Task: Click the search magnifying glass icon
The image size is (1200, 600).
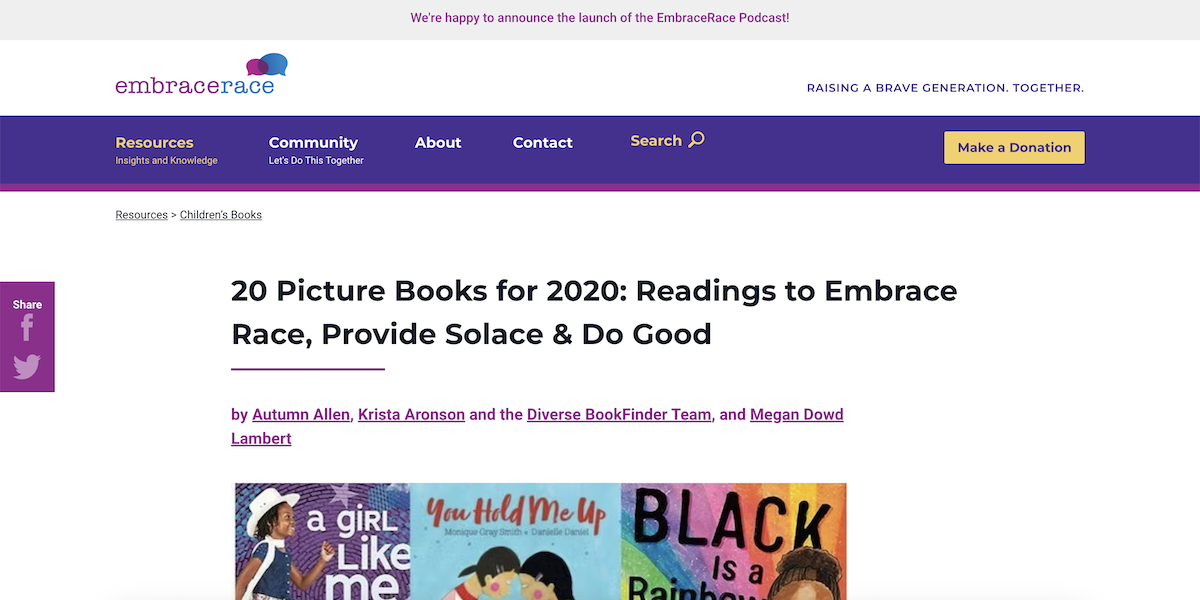Action: click(x=697, y=140)
